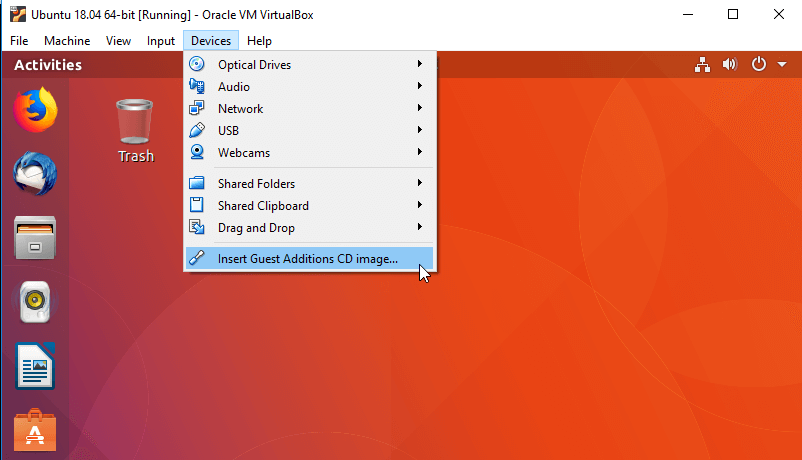Select the Optical Drives menu entry

(309, 64)
